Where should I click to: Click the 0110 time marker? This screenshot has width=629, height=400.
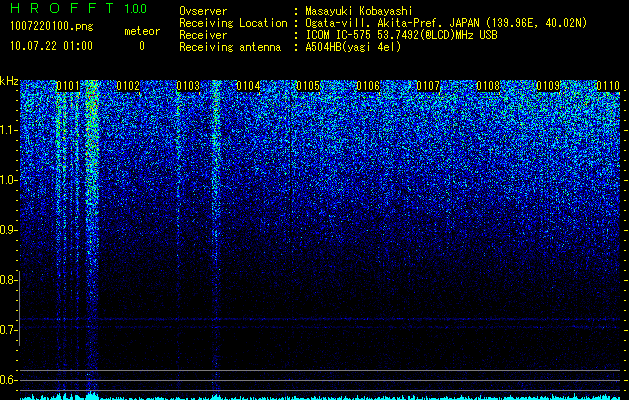pyautogui.click(x=608, y=86)
